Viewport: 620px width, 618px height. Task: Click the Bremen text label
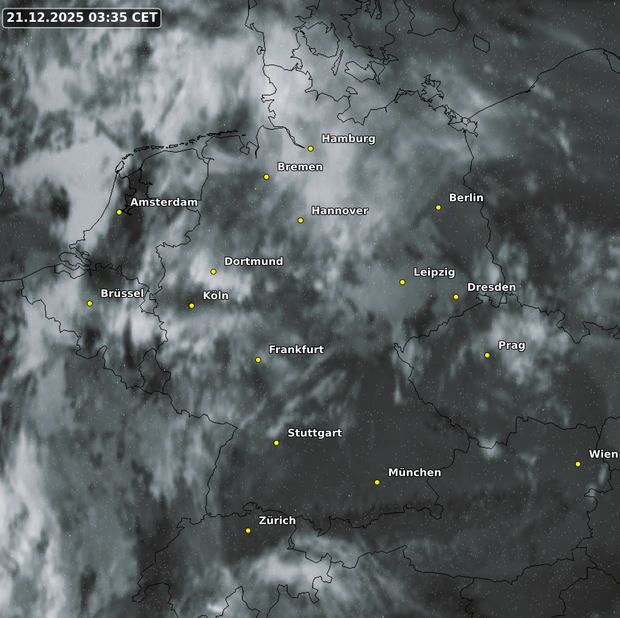[x=300, y=167]
